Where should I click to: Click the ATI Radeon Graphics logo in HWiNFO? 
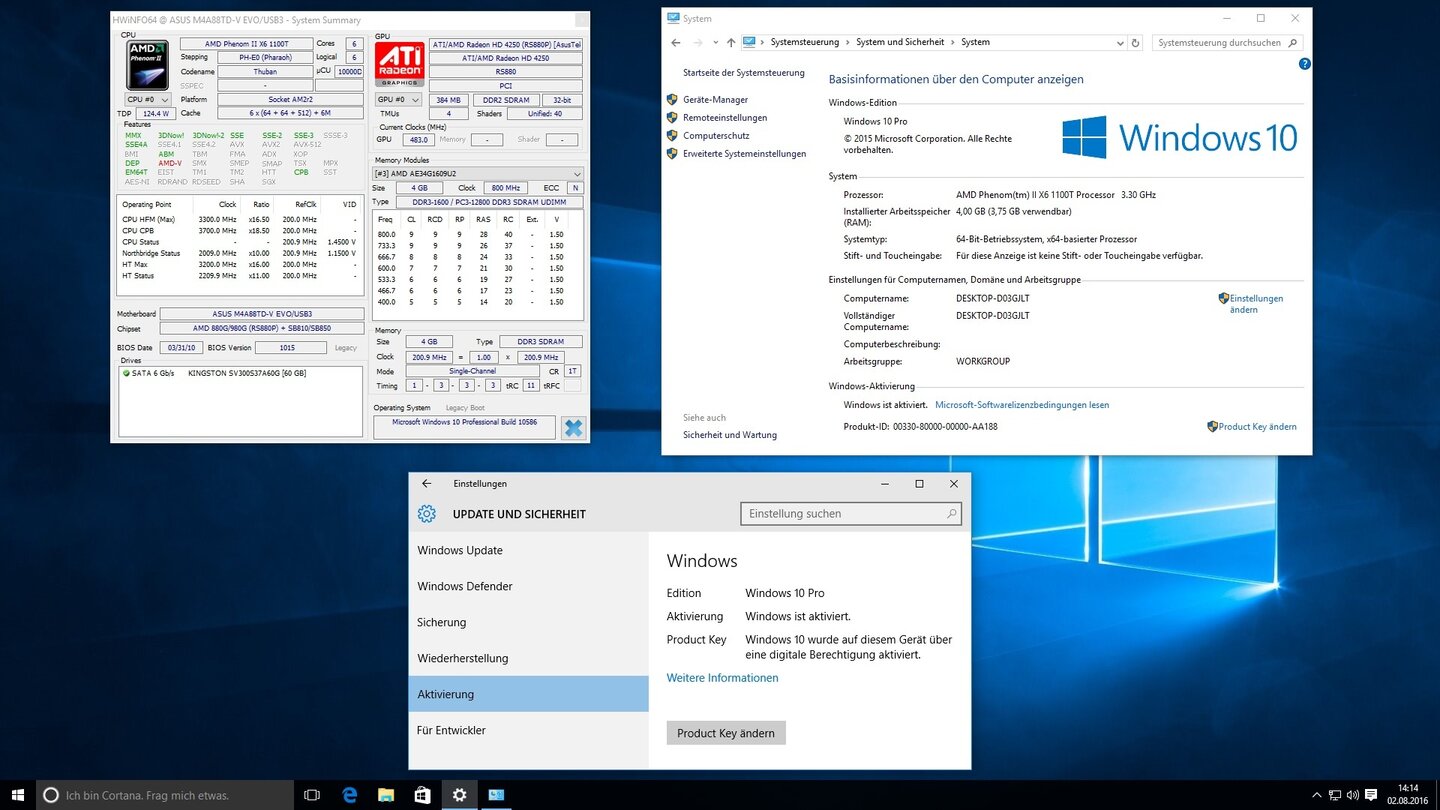click(399, 64)
